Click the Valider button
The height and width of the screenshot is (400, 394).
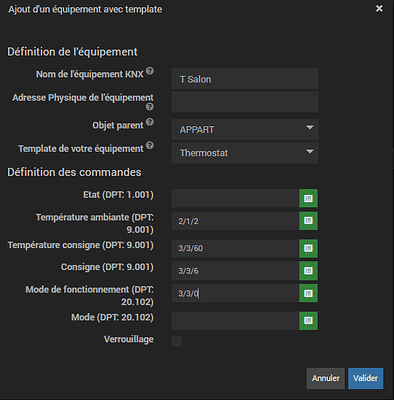(x=366, y=378)
